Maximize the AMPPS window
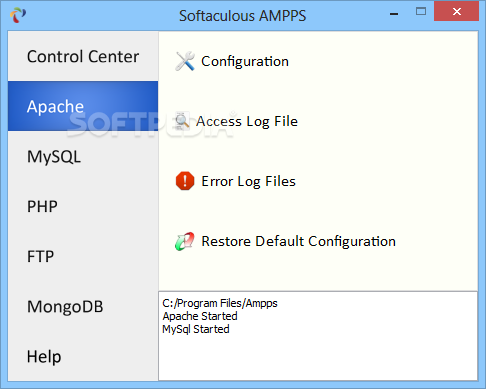 (x=421, y=12)
